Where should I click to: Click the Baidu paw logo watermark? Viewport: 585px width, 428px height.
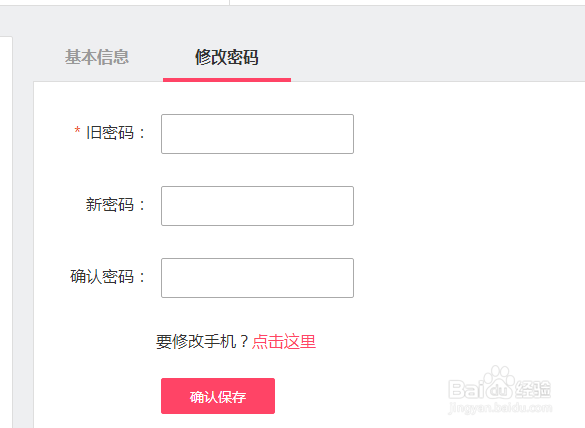coord(498,383)
